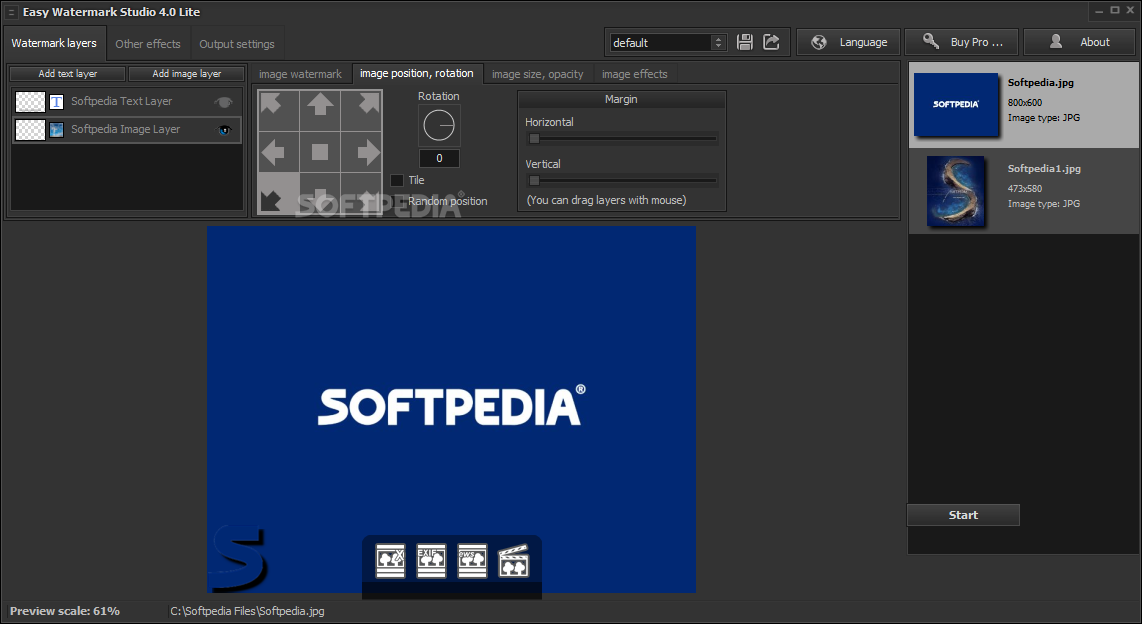Toggle visibility of Softpedia Image Layer
This screenshot has width=1142, height=624.
tap(224, 130)
